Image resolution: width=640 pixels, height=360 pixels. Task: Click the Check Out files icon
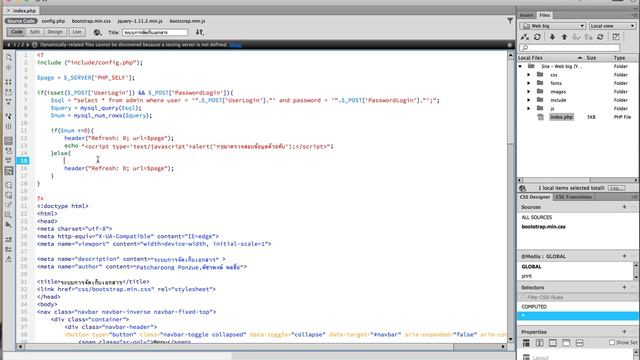click(576, 37)
